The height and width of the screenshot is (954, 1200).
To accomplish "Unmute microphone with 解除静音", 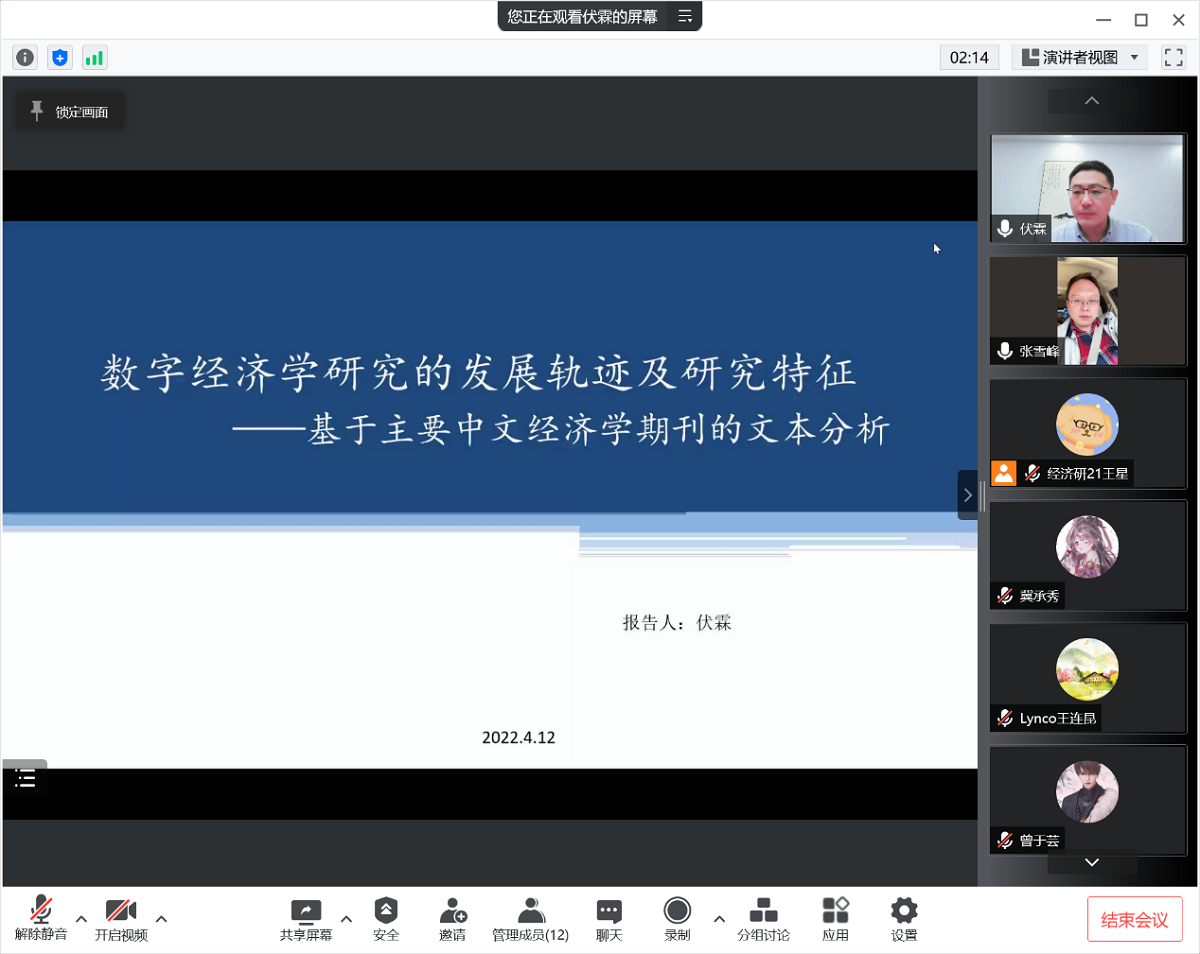I will (x=41, y=918).
